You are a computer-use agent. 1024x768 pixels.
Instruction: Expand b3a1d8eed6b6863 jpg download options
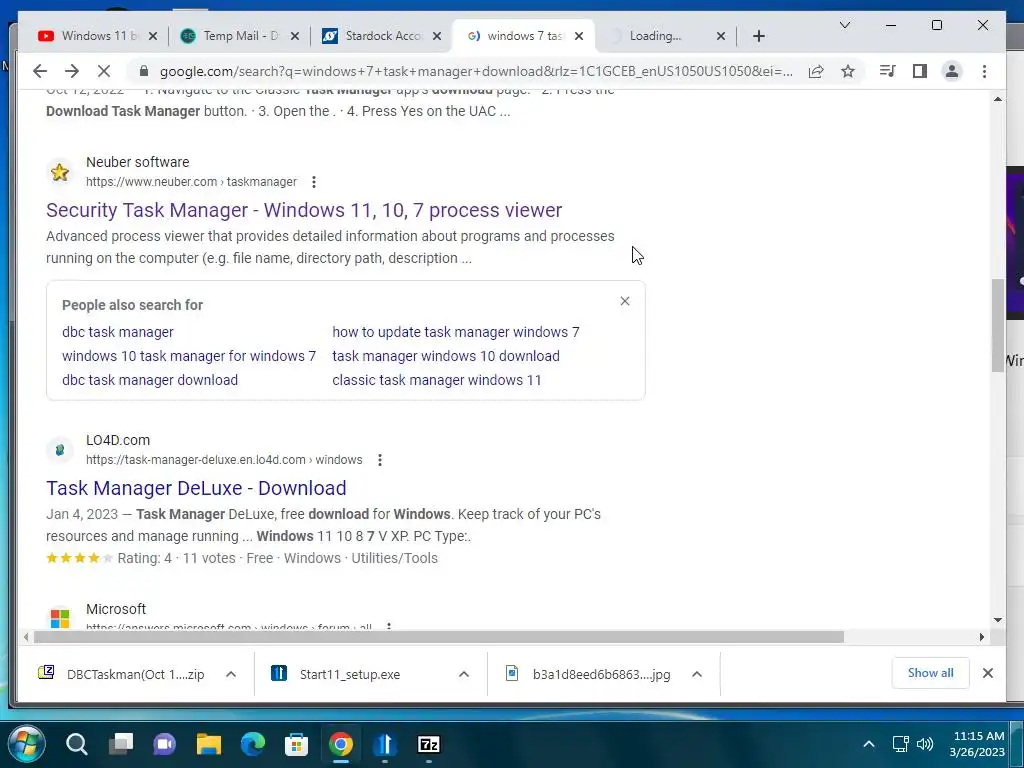(697, 674)
